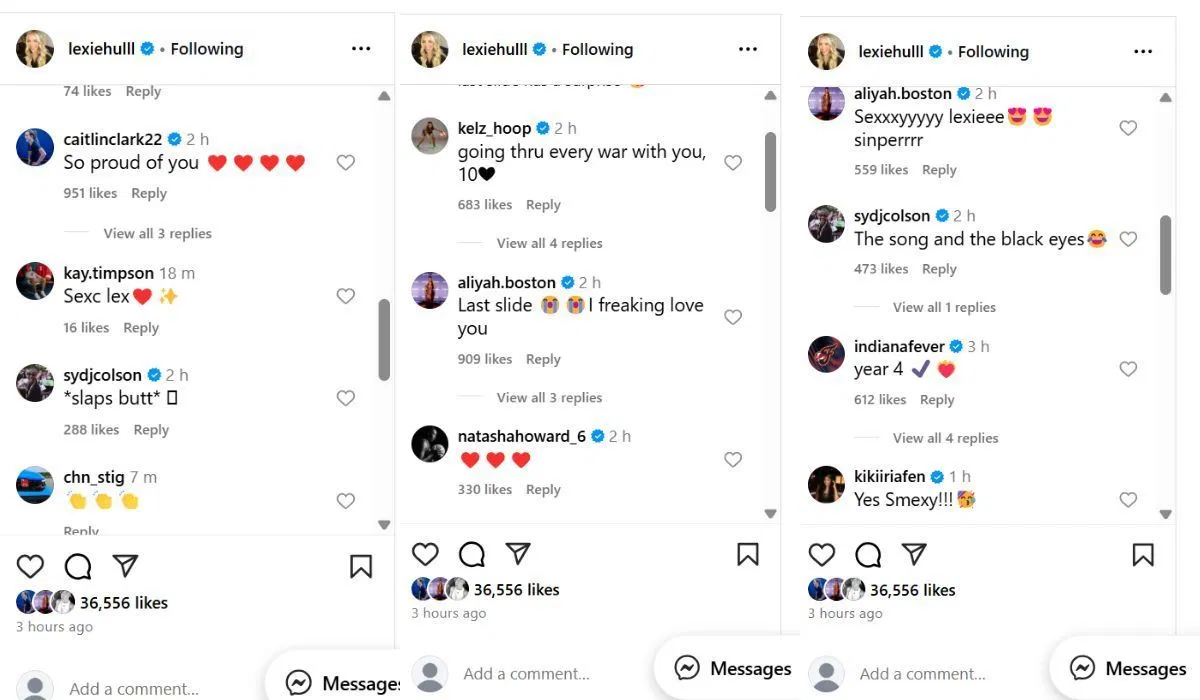
Task: Like the indianafever "year 4" comment
Action: pos(1128,369)
